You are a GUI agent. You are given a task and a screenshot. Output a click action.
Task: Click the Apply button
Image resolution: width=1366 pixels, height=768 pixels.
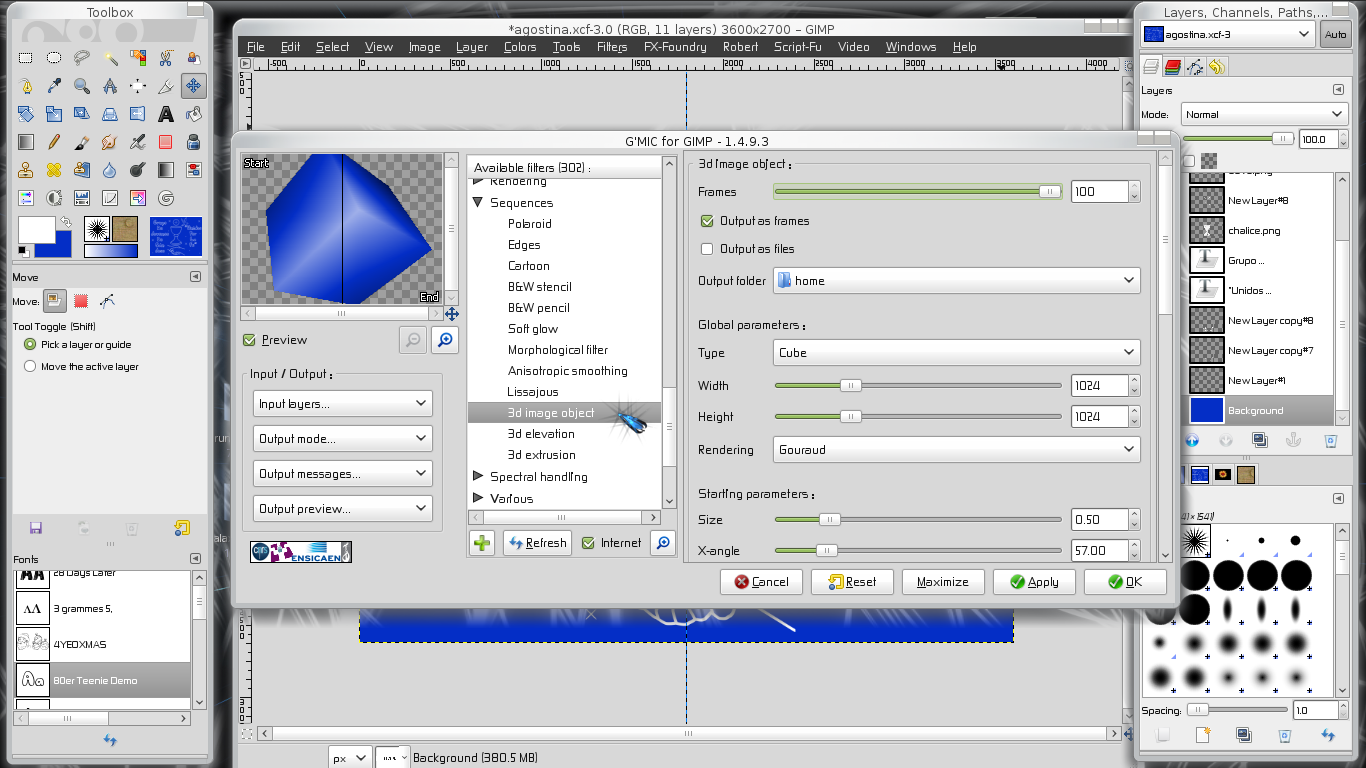coord(1034,582)
